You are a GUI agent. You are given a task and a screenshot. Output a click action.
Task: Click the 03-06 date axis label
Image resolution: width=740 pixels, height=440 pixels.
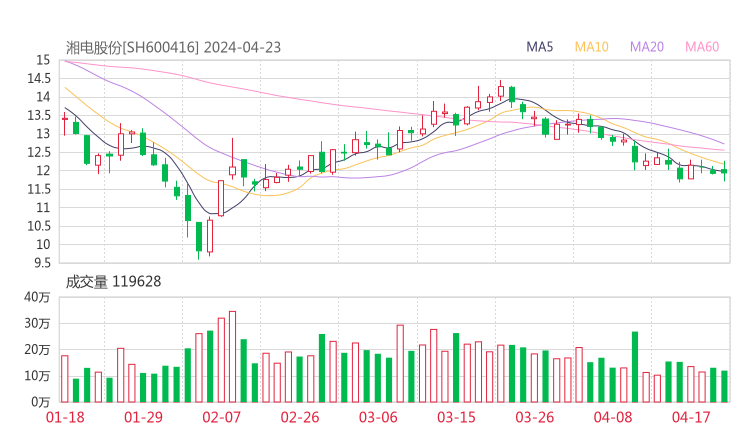tap(378, 417)
